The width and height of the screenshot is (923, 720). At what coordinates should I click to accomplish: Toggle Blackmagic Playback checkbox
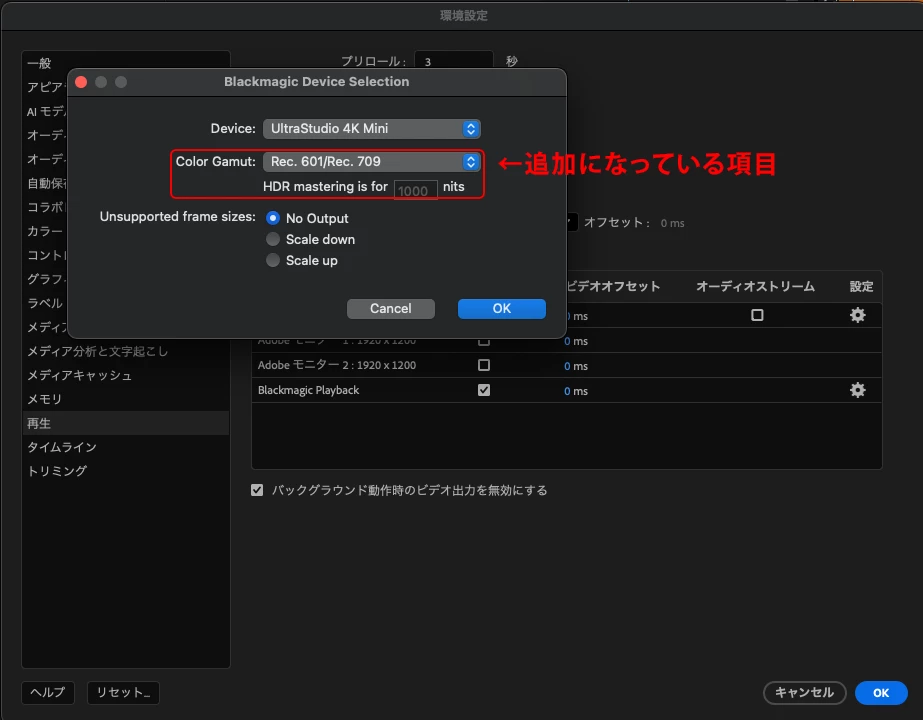(484, 390)
